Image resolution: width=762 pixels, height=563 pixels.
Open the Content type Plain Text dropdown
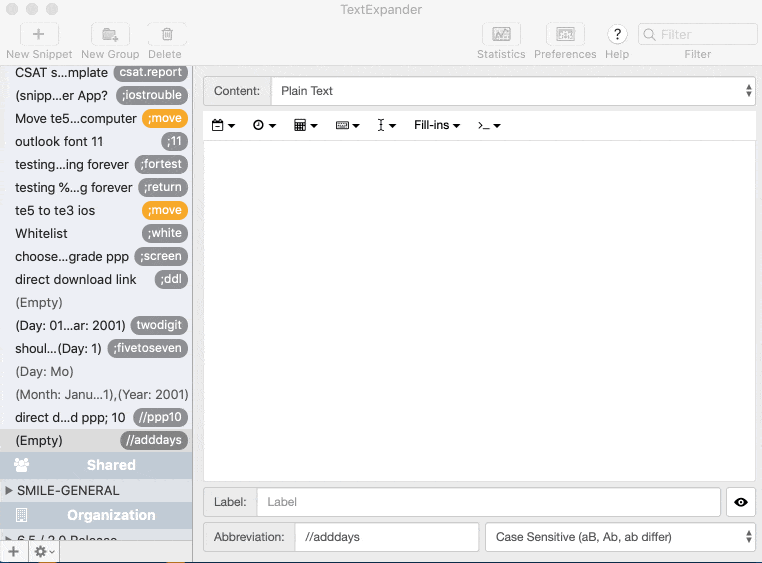pos(513,91)
